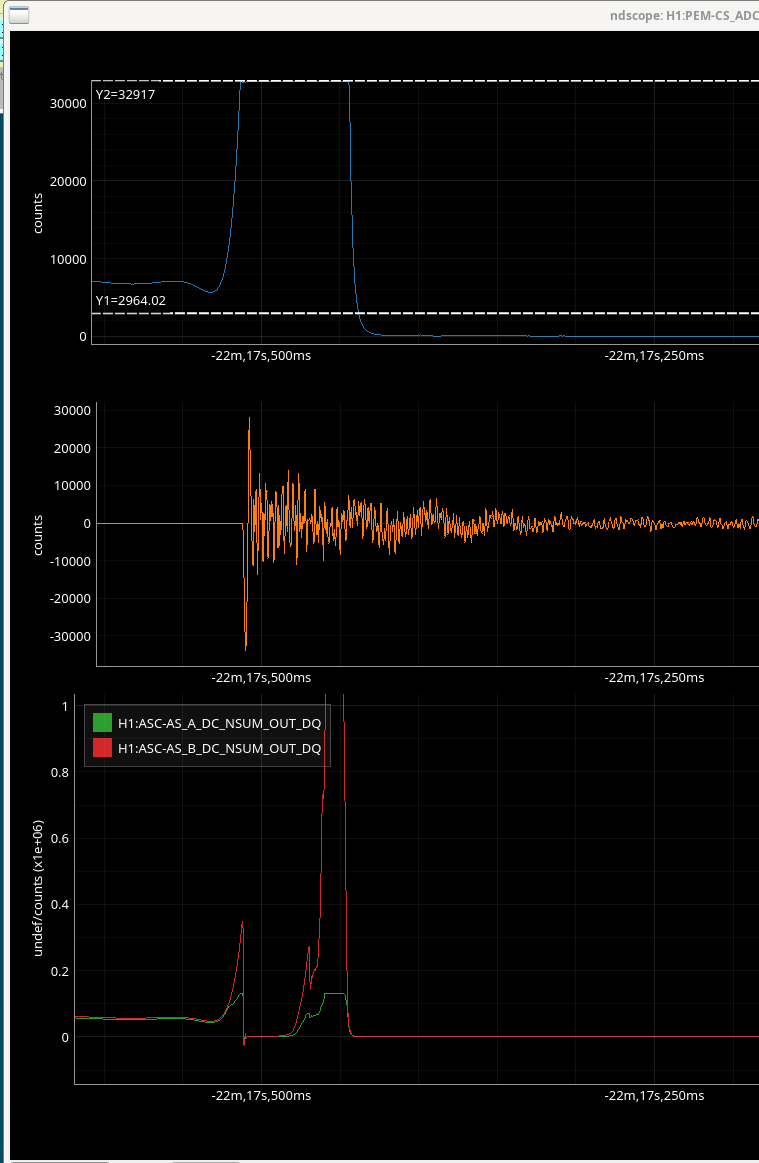Screen dimensions: 759x1163
Task: Click bottom plot's -22m,17s,250ms time tick label
Action: point(654,1096)
